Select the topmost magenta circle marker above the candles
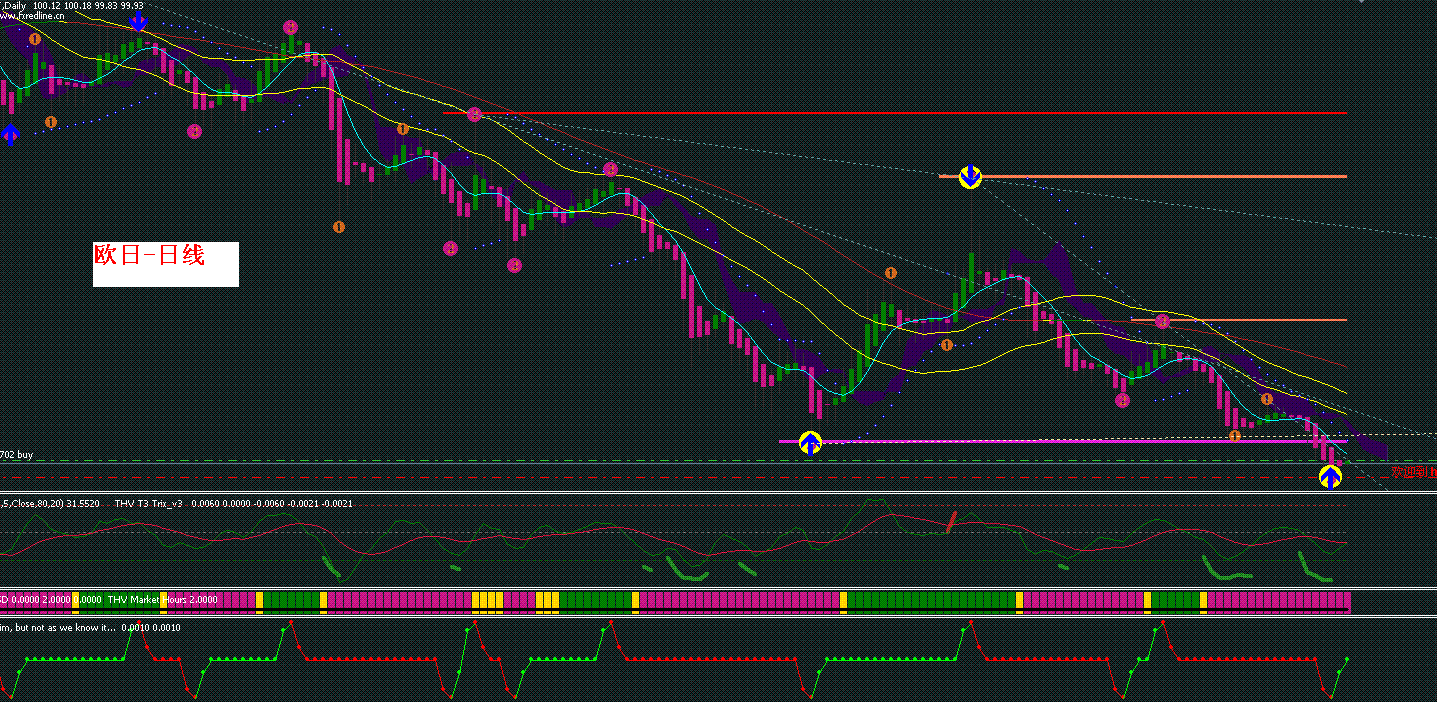The width and height of the screenshot is (1437, 702). click(290, 27)
